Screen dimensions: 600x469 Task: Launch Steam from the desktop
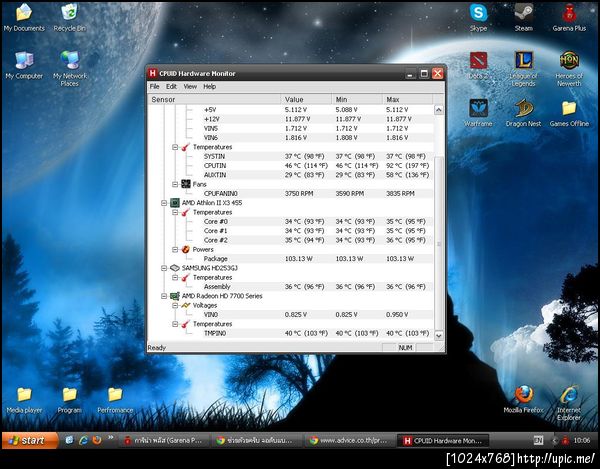pos(523,18)
